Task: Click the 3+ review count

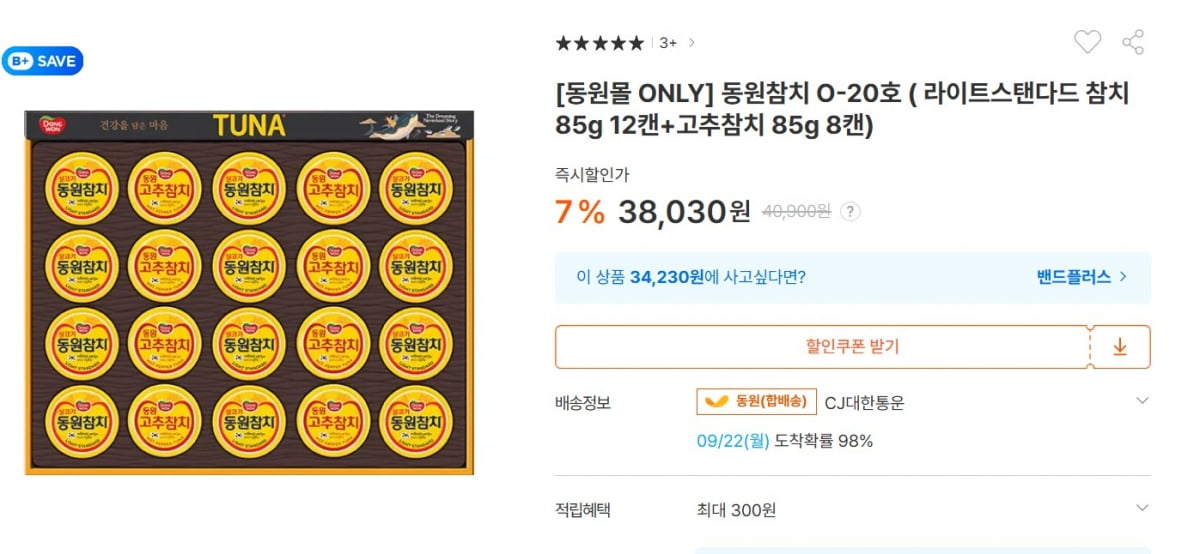Action: coord(668,43)
